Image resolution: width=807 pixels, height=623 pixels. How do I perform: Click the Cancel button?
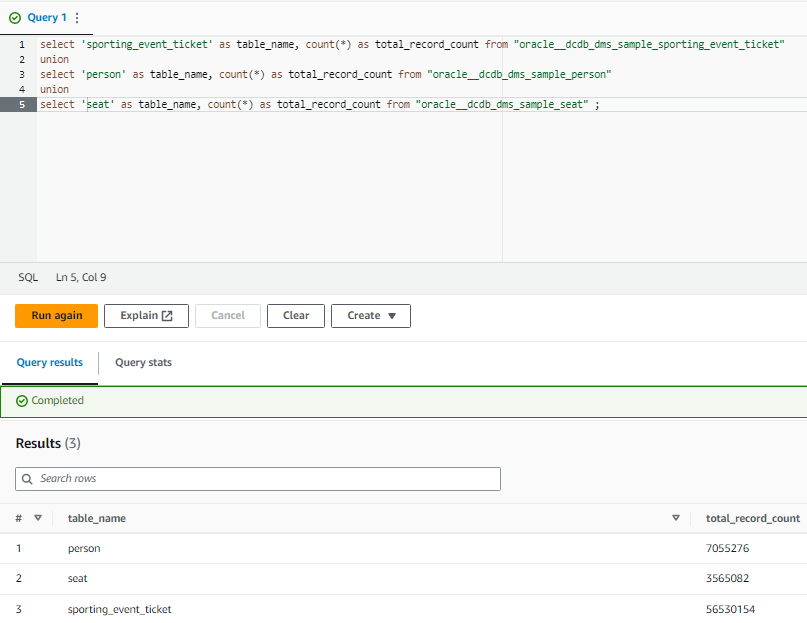click(x=228, y=316)
